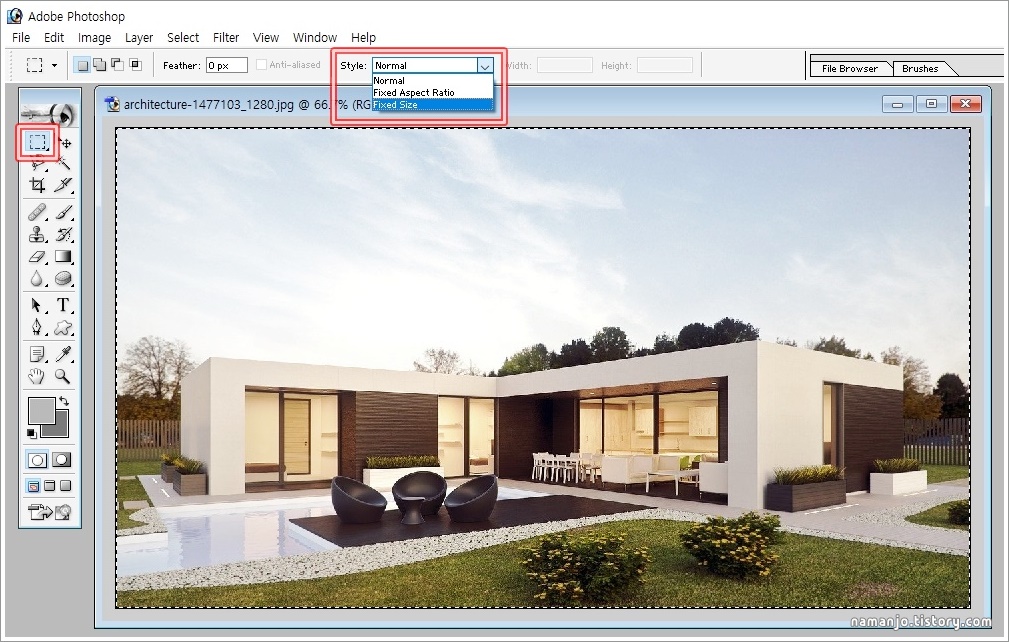Choose Subtract from Selection mode
Image resolution: width=1009 pixels, height=642 pixels.
tap(117, 65)
